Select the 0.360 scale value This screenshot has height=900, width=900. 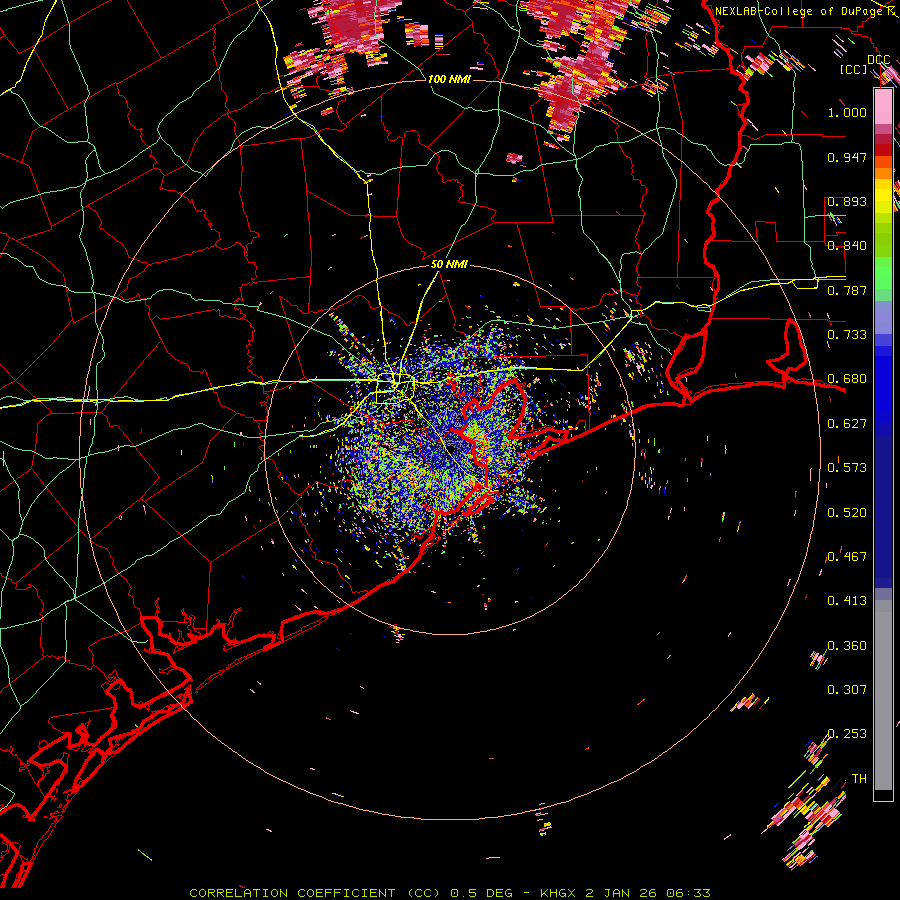click(x=847, y=645)
